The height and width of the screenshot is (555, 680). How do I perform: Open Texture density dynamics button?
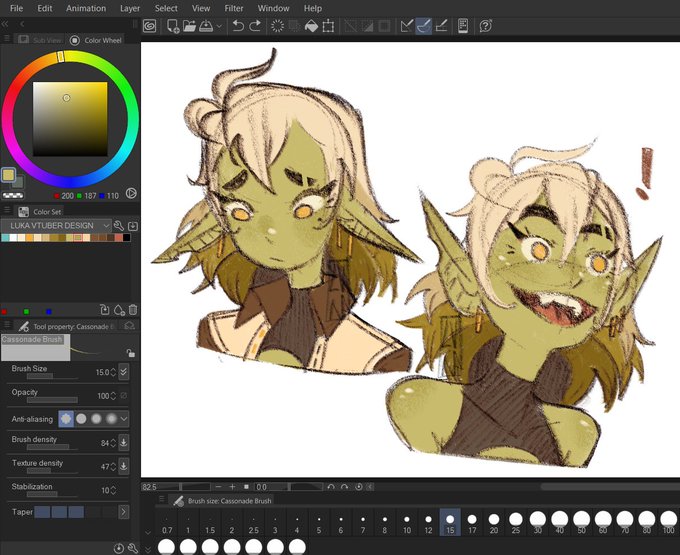[124, 466]
